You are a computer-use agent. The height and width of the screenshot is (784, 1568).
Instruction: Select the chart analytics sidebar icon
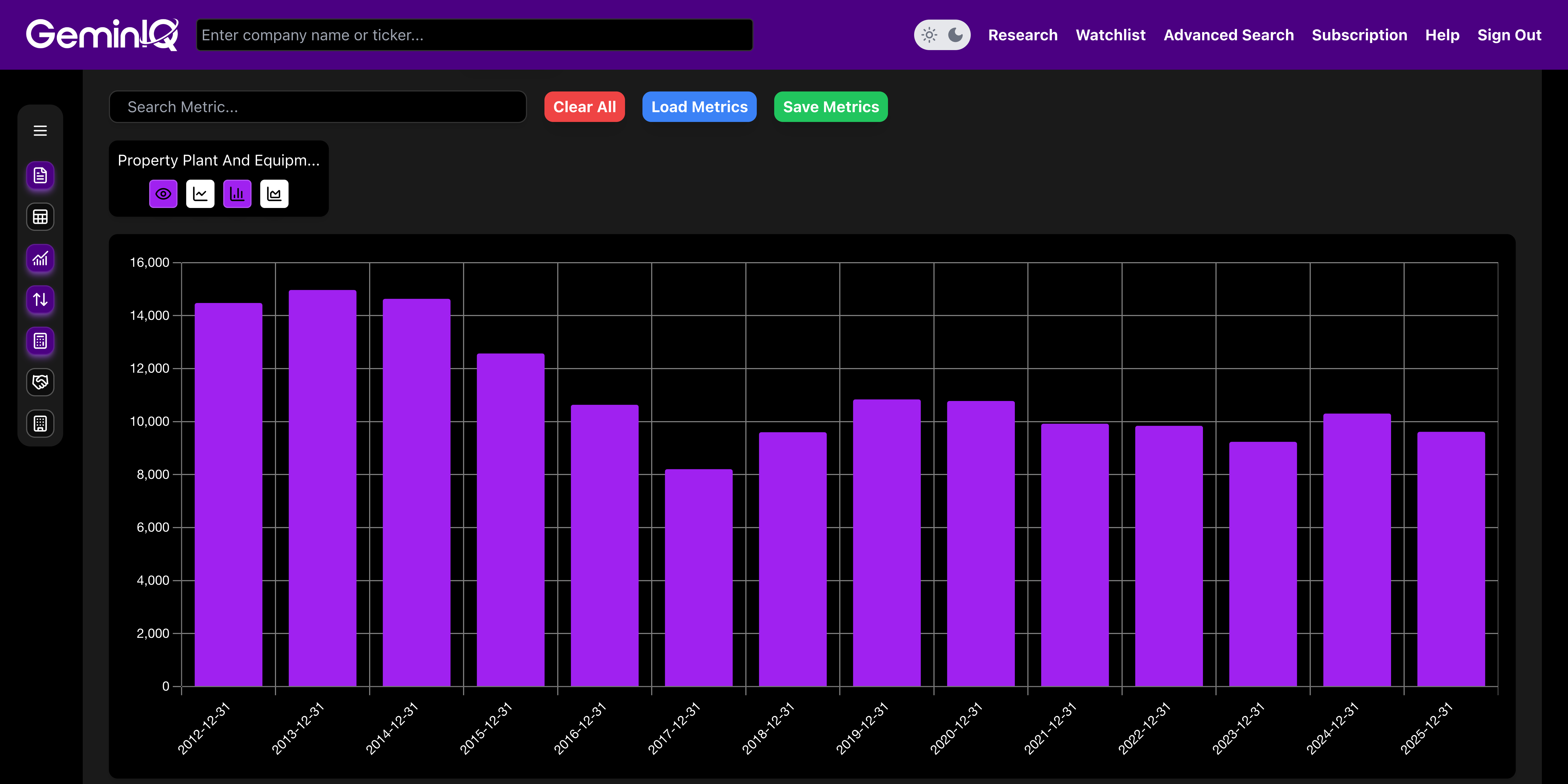(x=40, y=259)
